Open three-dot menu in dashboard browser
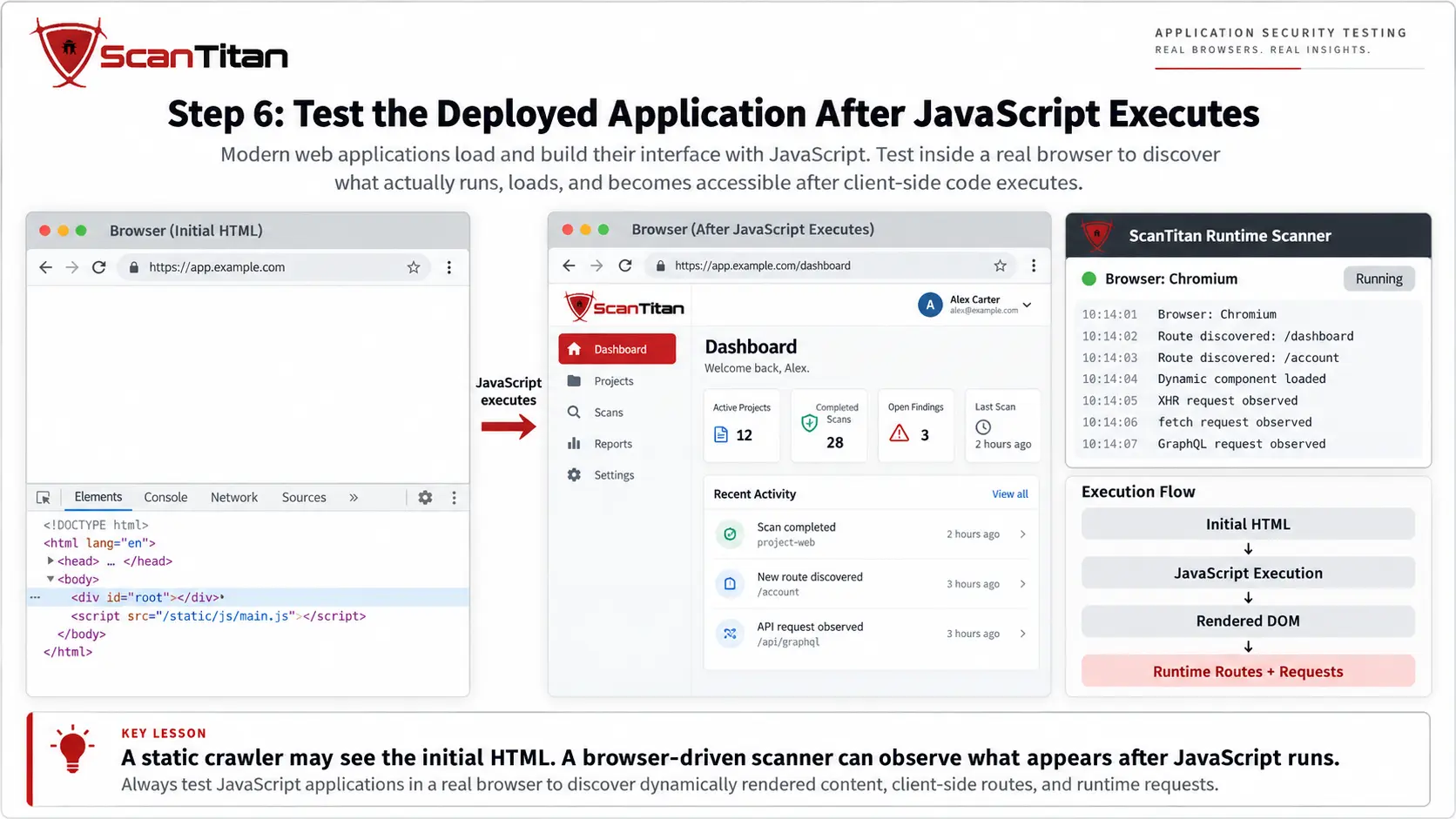Image resolution: width=1456 pixels, height=819 pixels. coord(1034,265)
